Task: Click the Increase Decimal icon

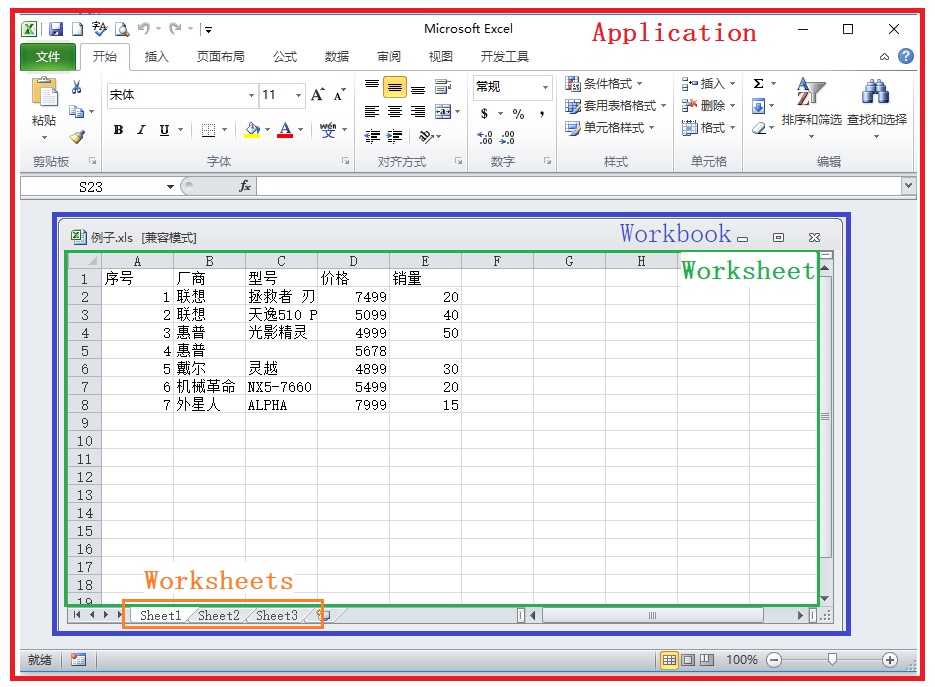Action: 485,138
